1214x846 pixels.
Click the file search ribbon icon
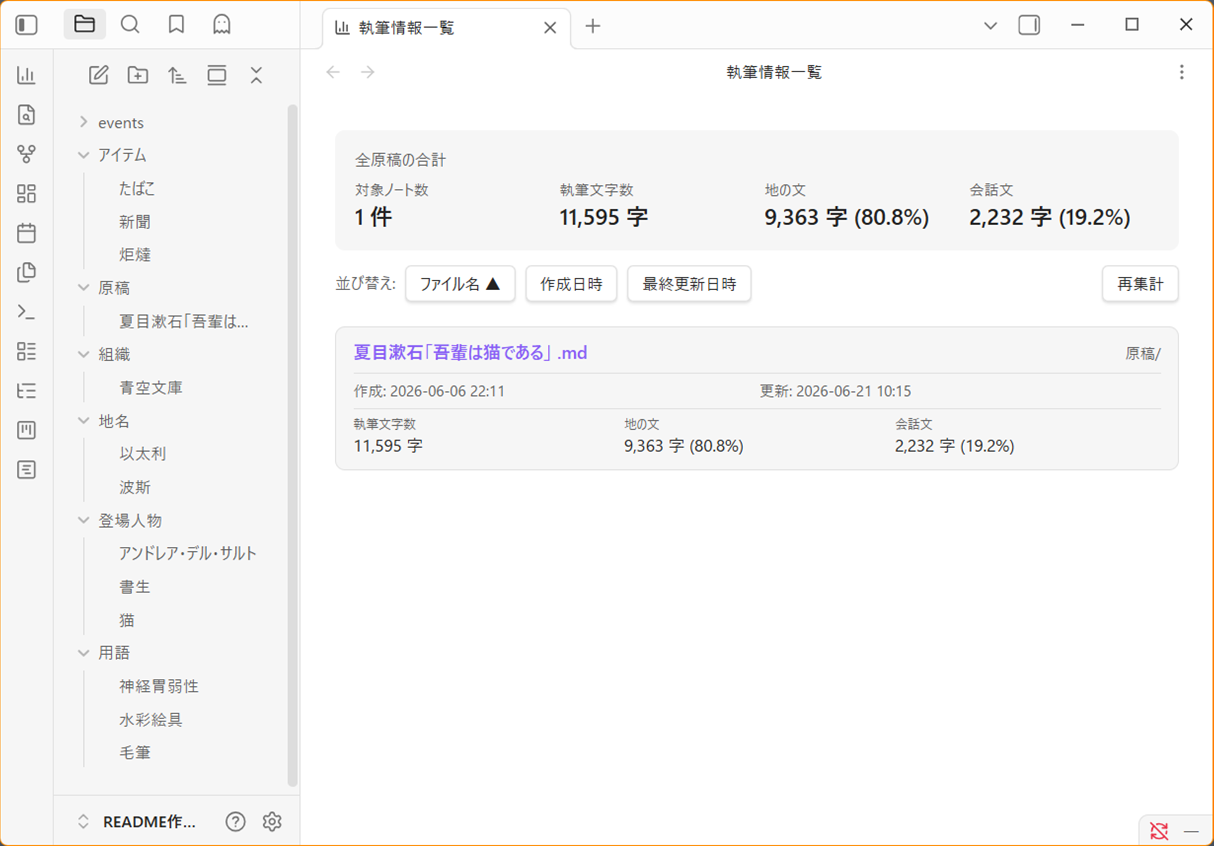pyautogui.click(x=27, y=115)
